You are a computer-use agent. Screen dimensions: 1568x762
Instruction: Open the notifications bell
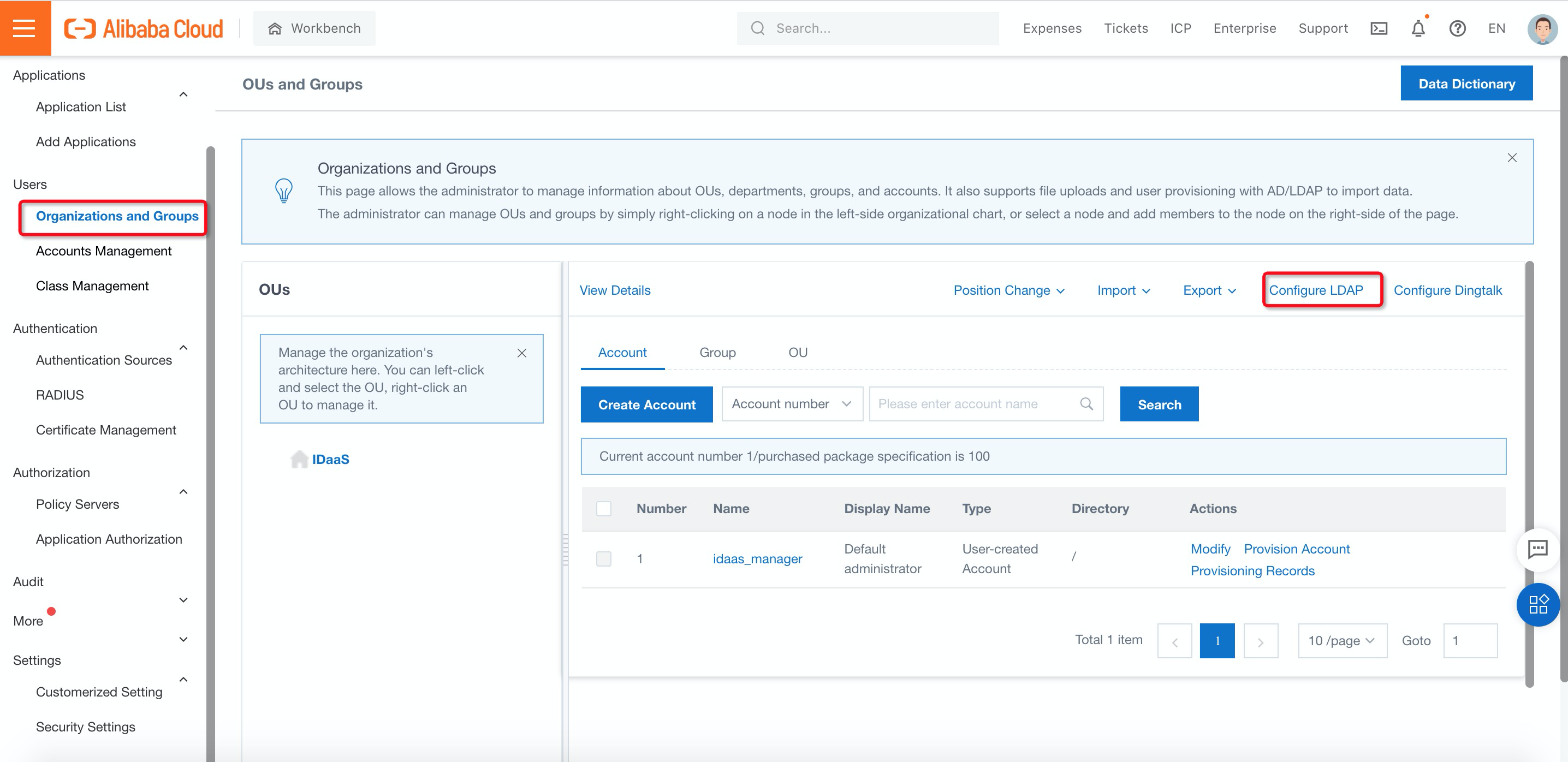pos(1418,28)
